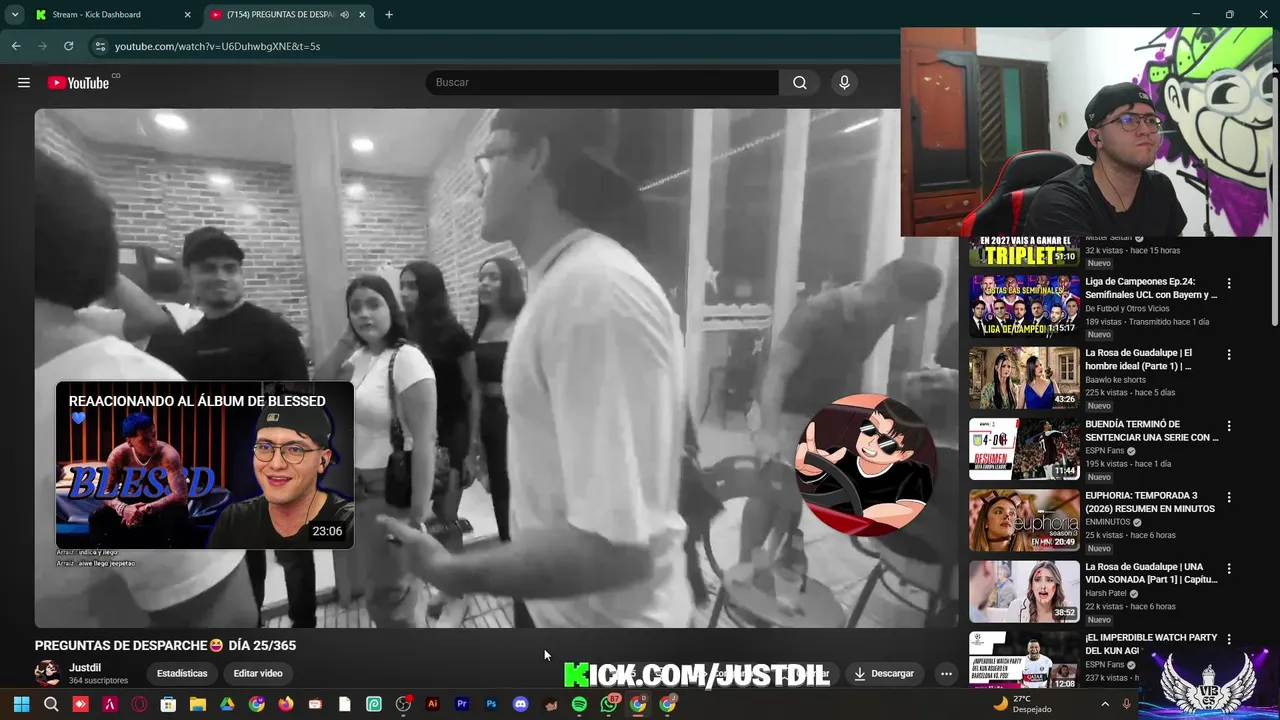Open WhatsApp from taskbar
1280x720 pixels.
tap(608, 704)
